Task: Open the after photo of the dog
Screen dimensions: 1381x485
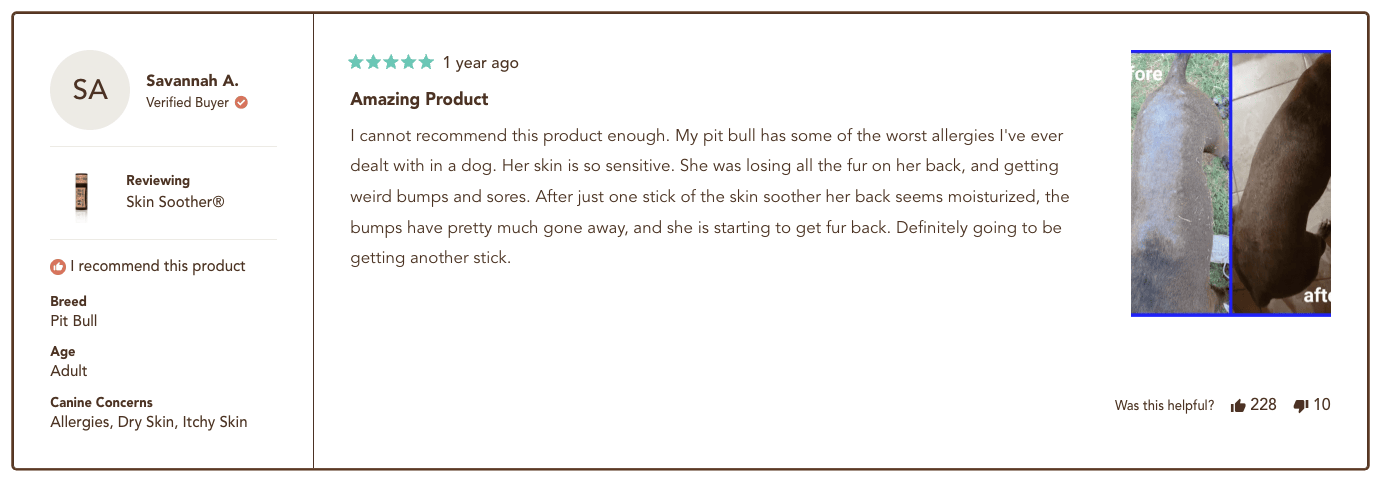Action: 1281,183
